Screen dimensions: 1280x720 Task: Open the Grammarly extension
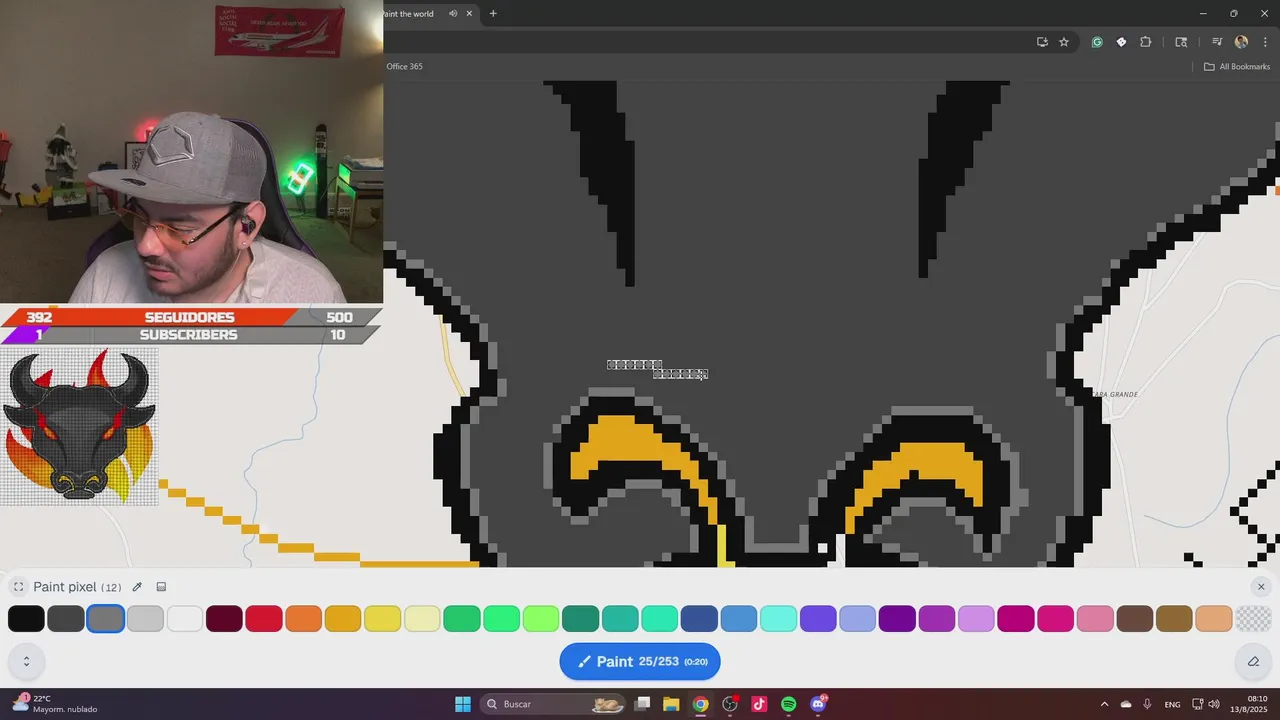click(x=1097, y=42)
